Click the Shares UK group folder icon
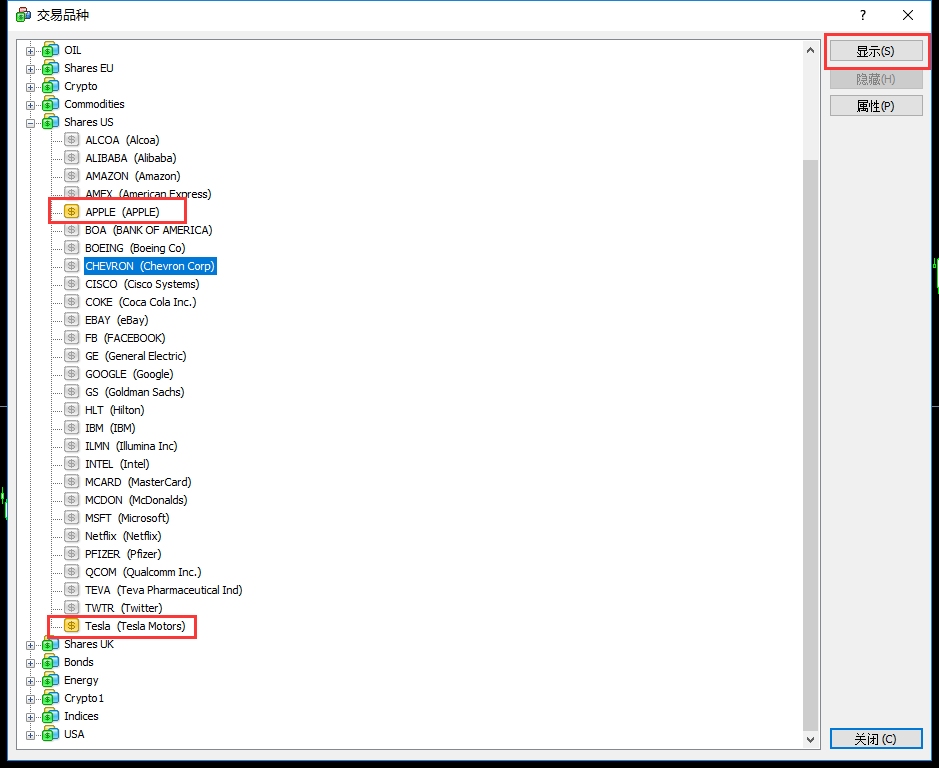The image size is (939, 768). point(51,645)
